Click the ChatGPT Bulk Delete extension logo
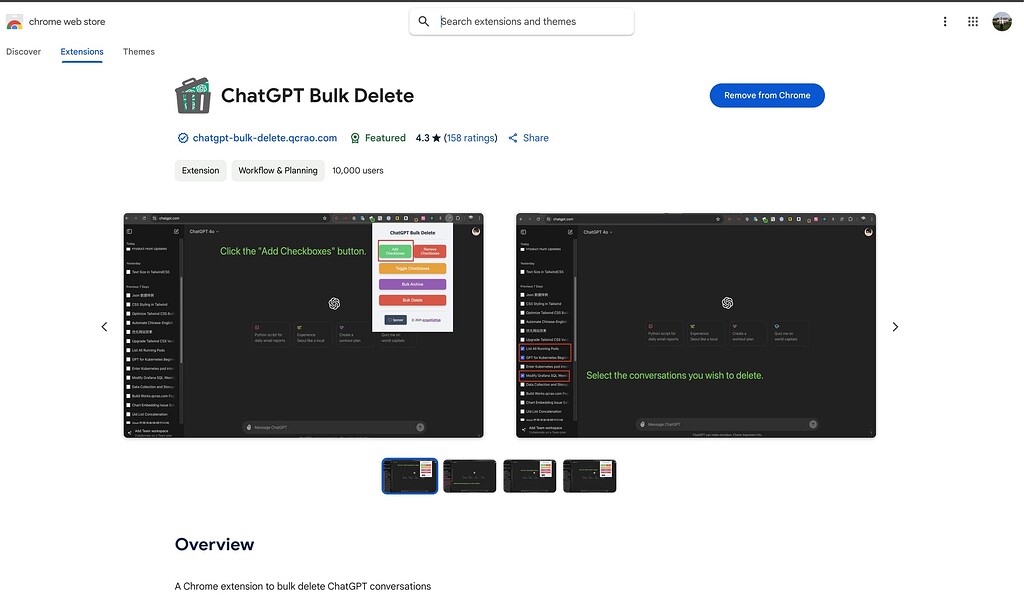Viewport: 1024px width, 596px height. tap(192, 94)
